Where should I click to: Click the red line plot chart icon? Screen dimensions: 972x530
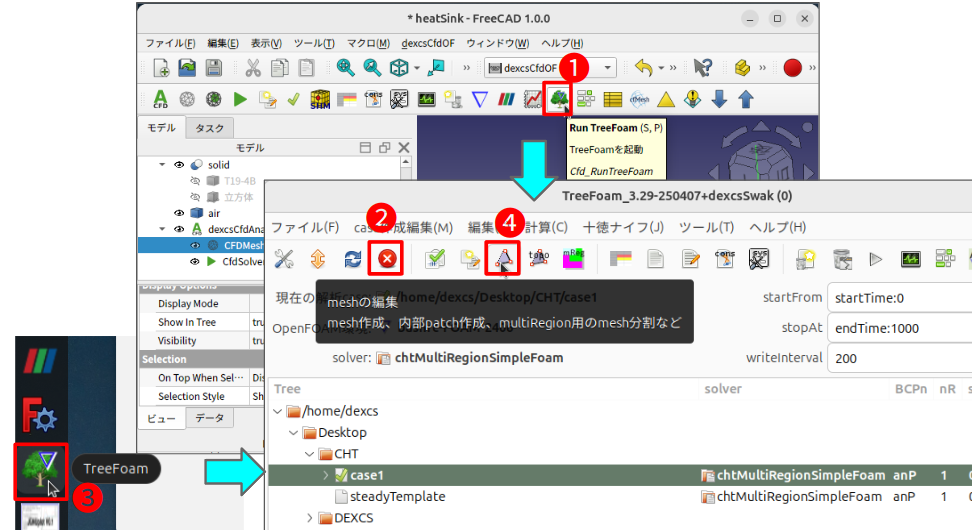tap(532, 99)
